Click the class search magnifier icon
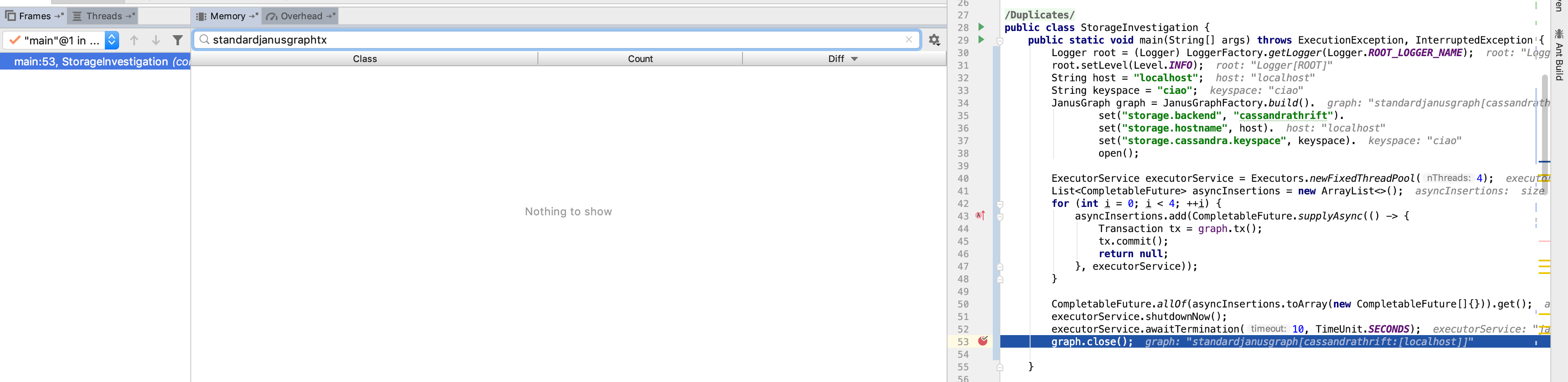 pyautogui.click(x=205, y=39)
